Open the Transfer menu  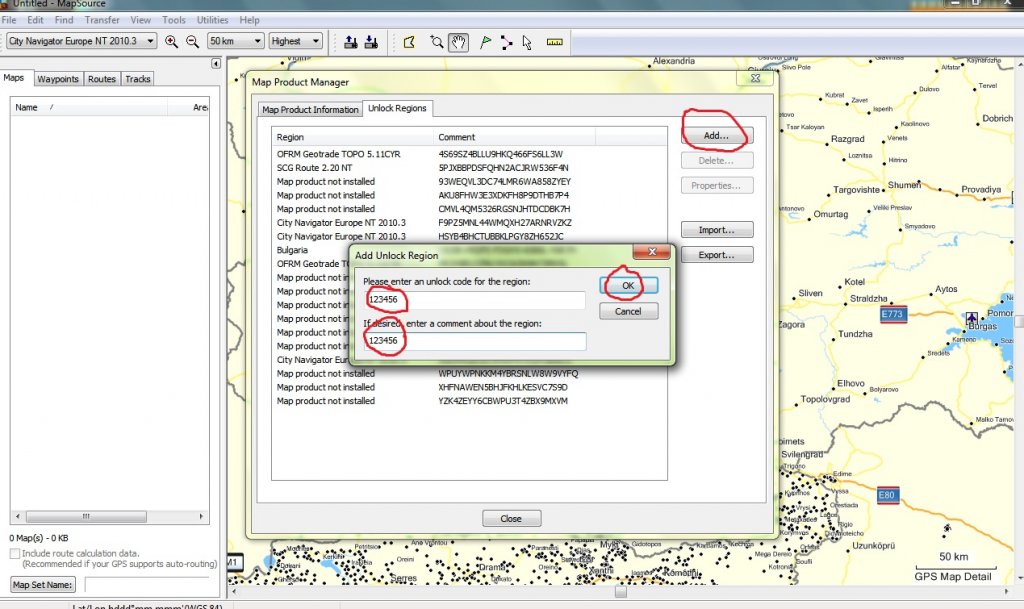(x=102, y=20)
